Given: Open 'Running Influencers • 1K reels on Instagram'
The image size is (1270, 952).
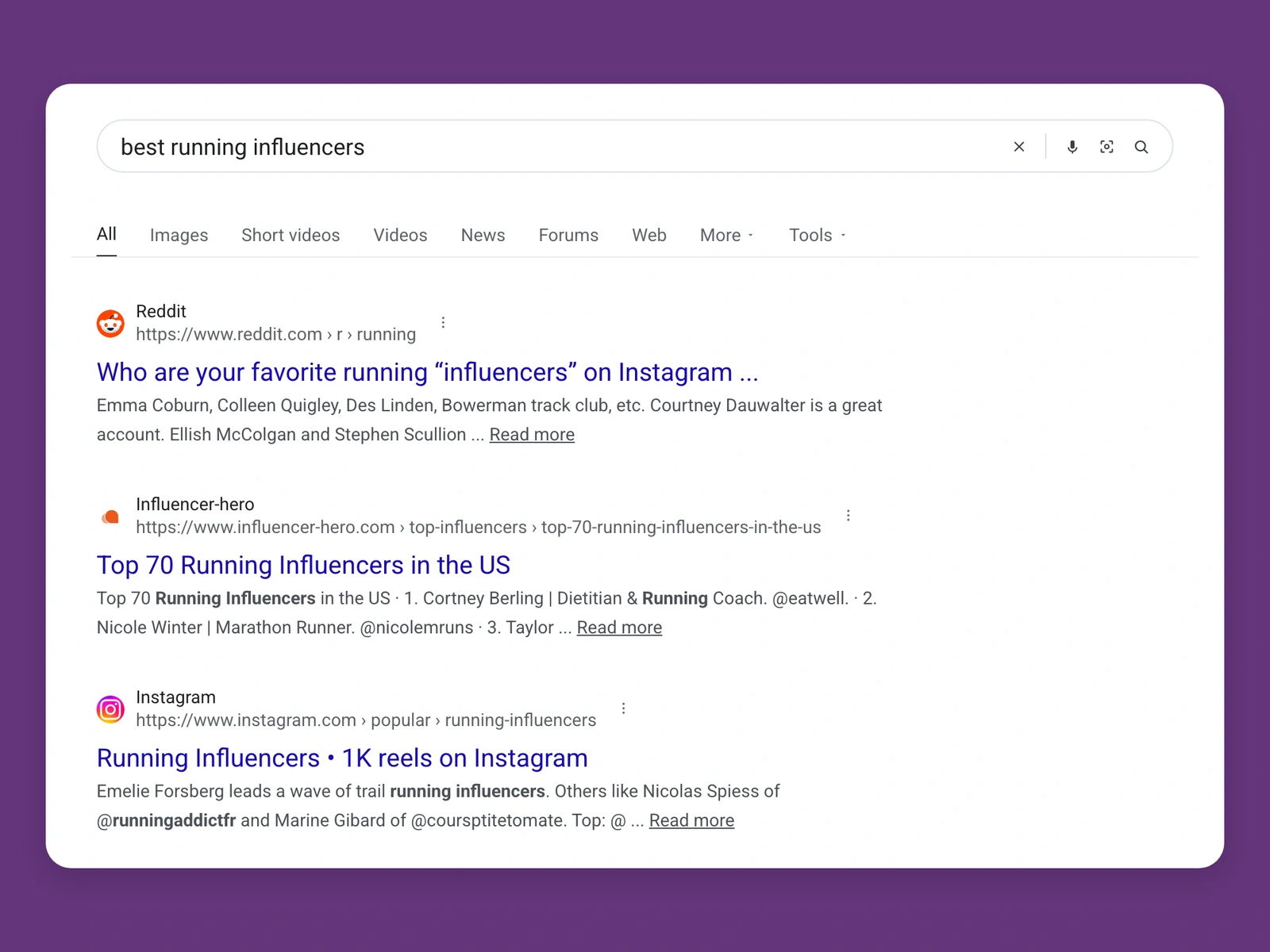Looking at the screenshot, I should 342,758.
